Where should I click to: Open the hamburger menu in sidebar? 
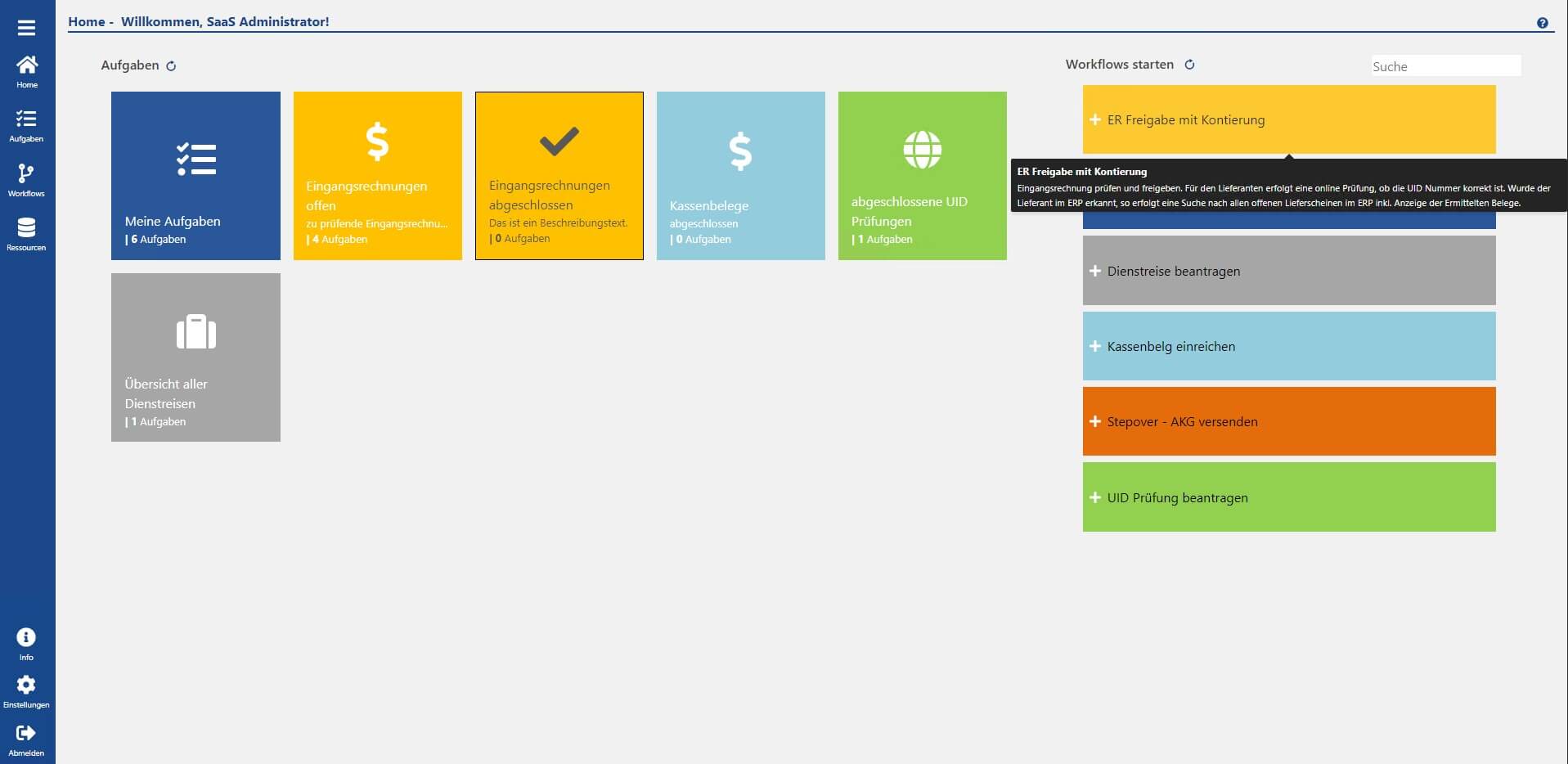(x=26, y=28)
